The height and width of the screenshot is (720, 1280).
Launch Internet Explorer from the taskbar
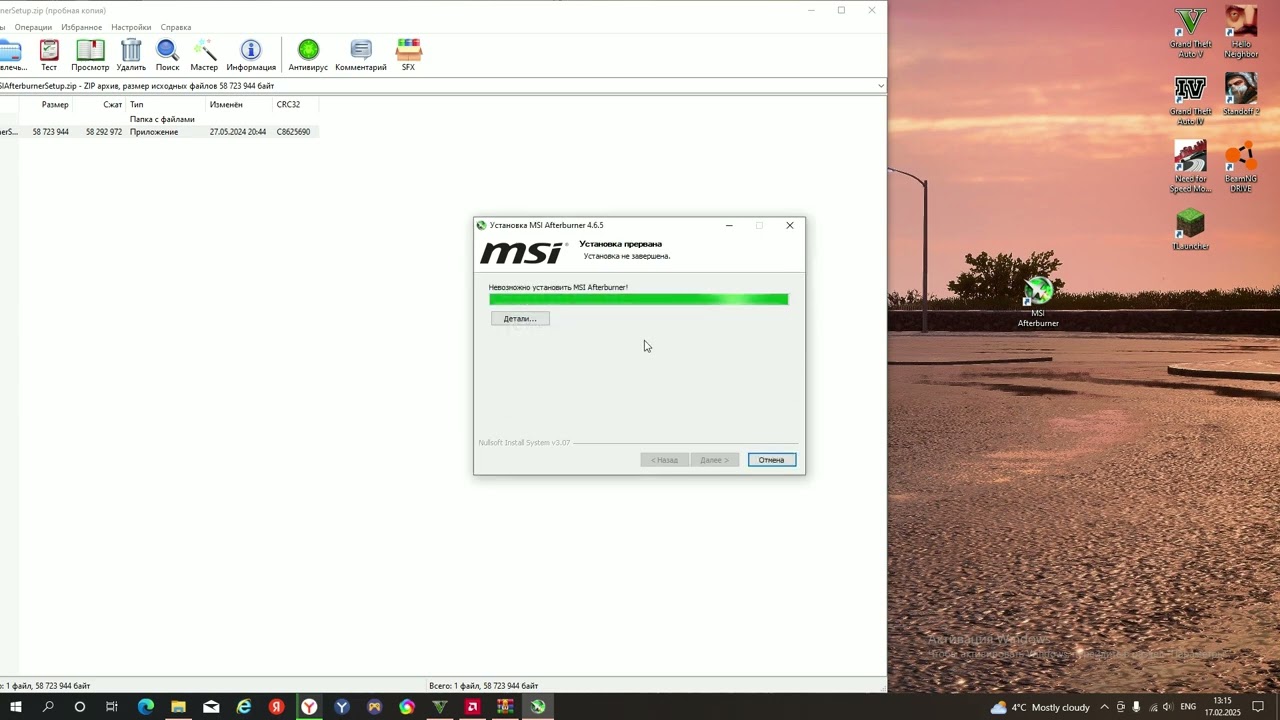click(244, 707)
